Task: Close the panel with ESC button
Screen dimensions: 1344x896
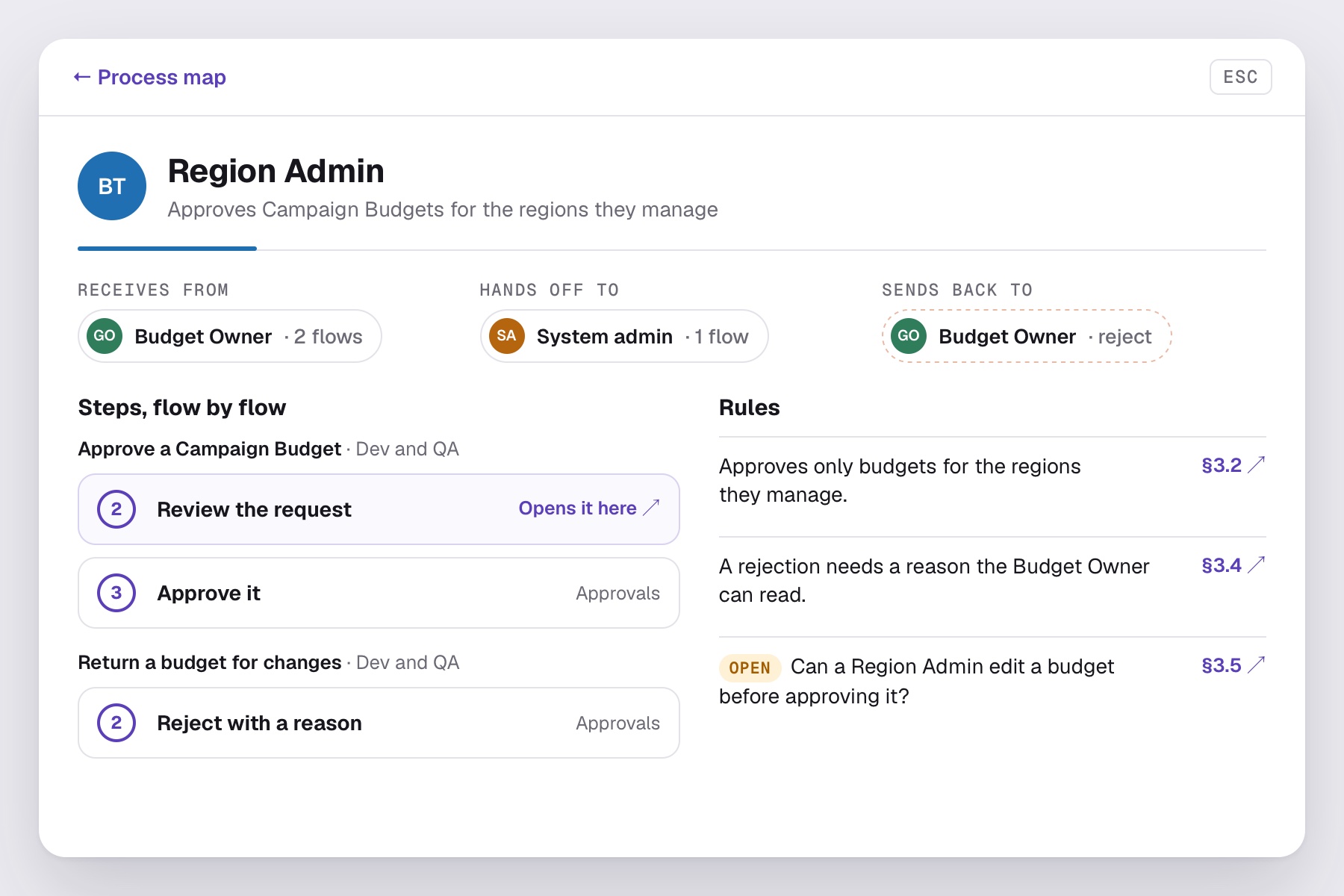Action: click(1240, 77)
